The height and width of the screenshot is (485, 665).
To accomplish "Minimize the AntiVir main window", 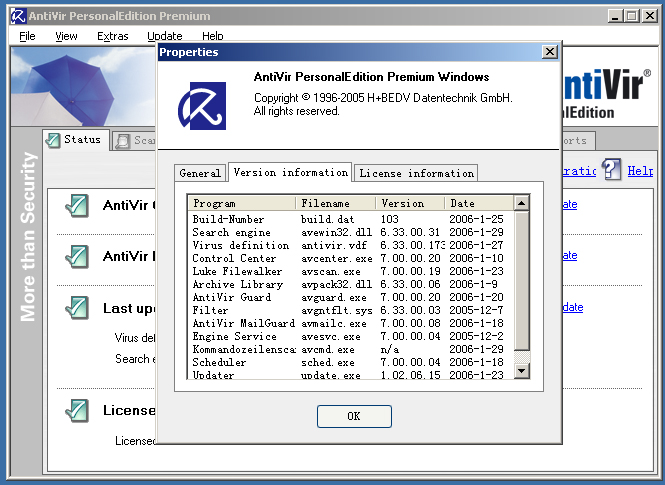I will (x=615, y=16).
